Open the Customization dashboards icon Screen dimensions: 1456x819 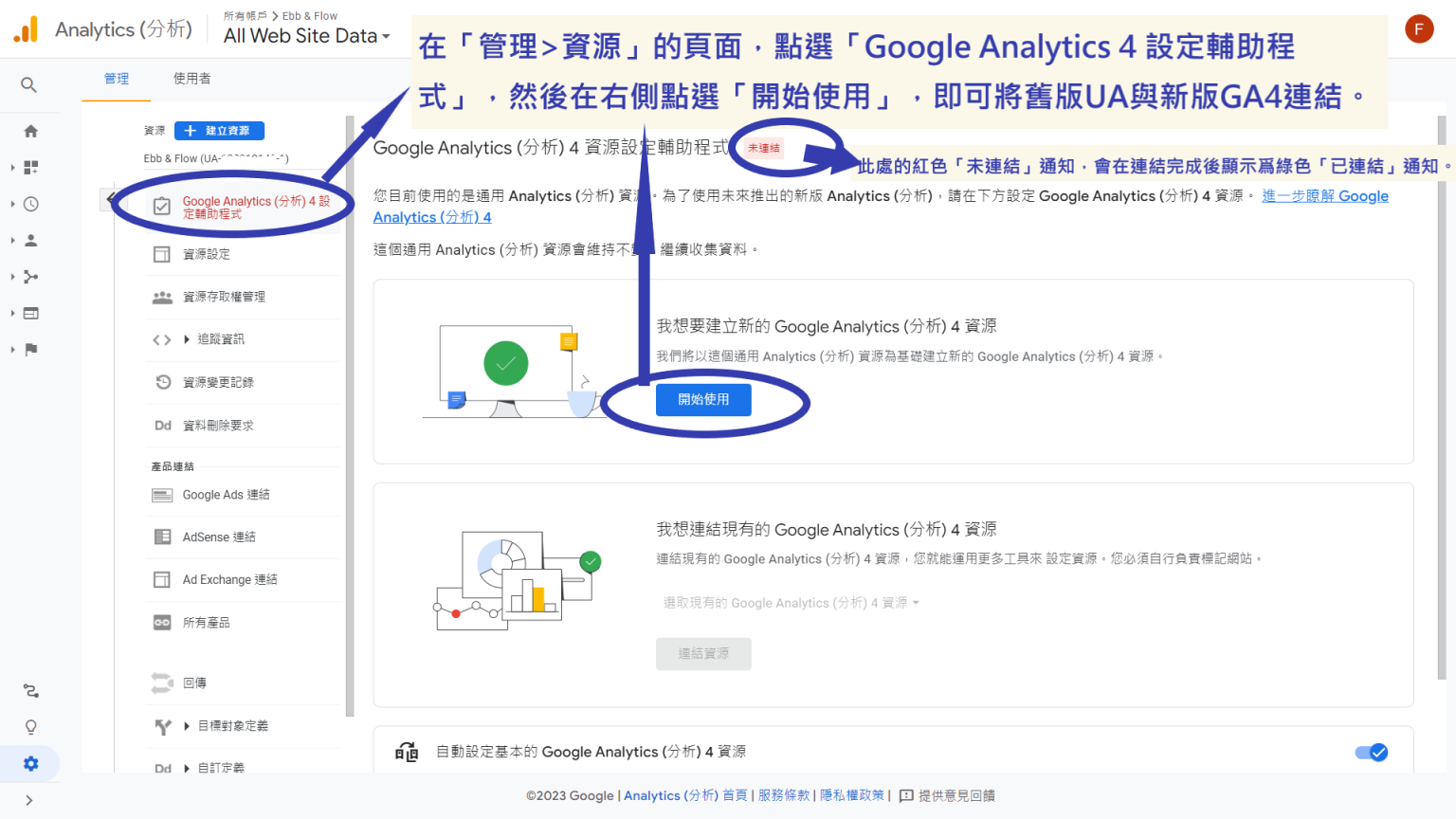tap(30, 167)
